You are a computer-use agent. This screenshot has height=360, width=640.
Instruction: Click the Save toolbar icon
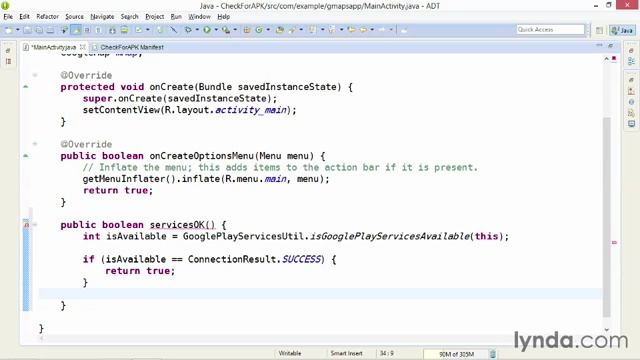tap(27, 30)
